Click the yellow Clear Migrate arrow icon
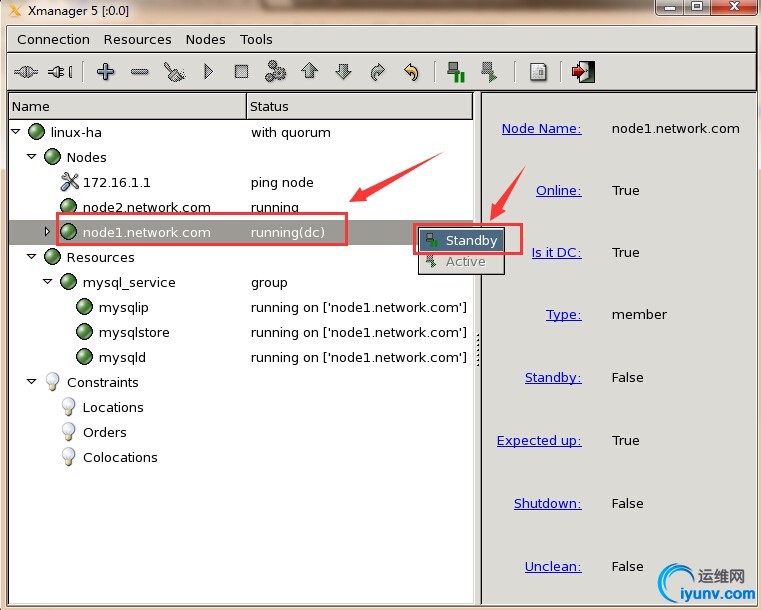The image size is (761, 610). pyautogui.click(x=411, y=72)
